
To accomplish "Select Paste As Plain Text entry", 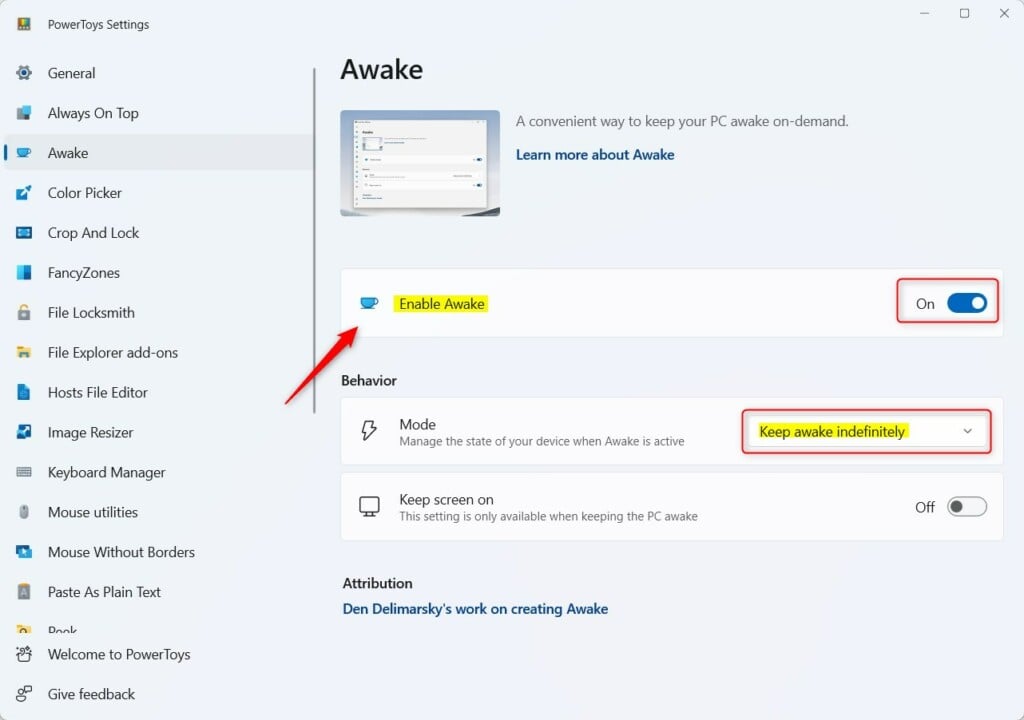I will coord(159,591).
